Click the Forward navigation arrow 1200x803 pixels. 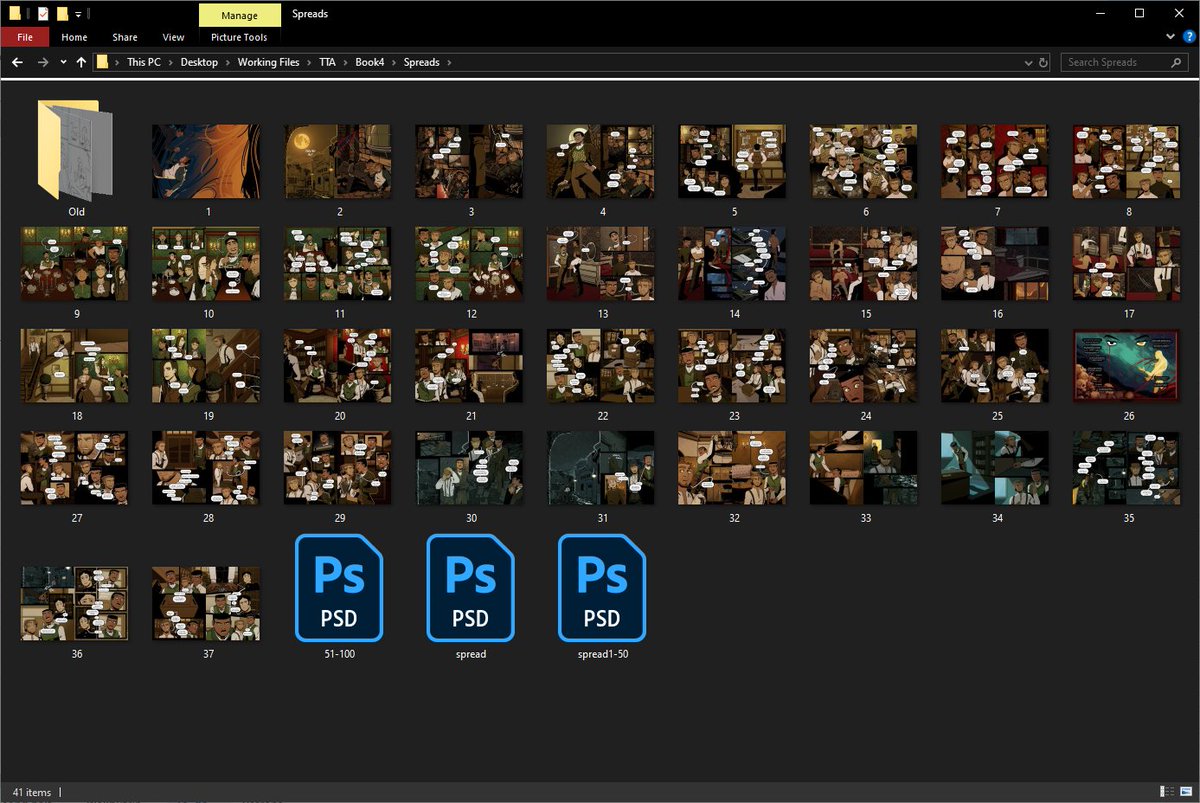click(x=42, y=62)
